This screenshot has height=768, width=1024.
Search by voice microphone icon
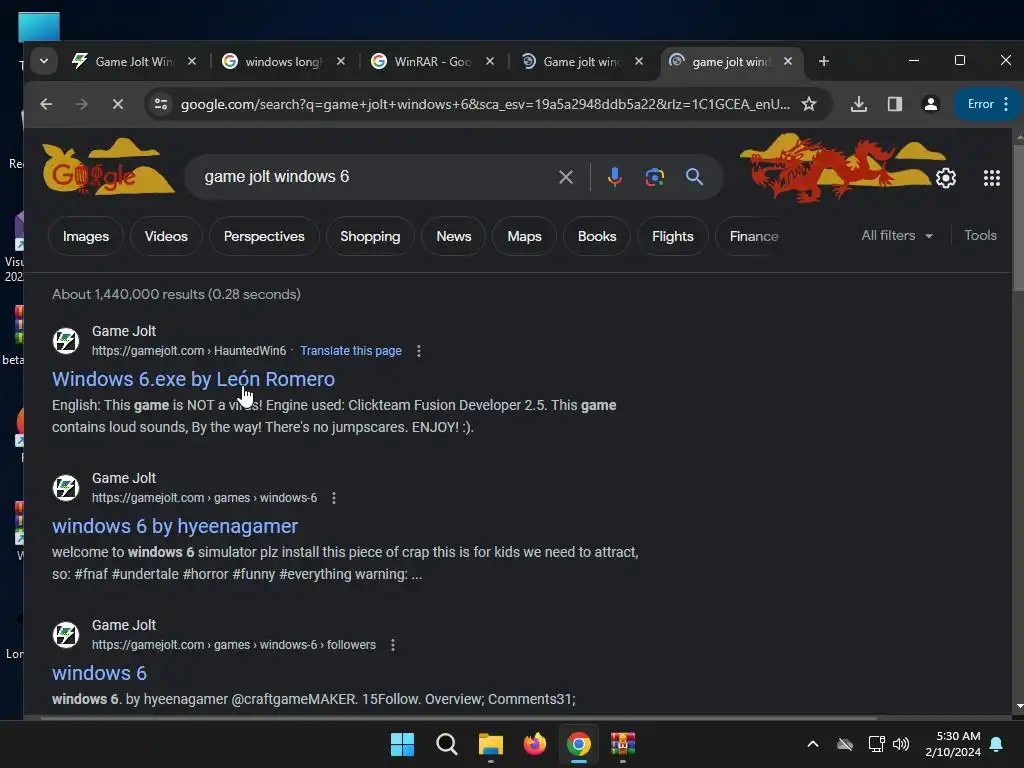[615, 177]
